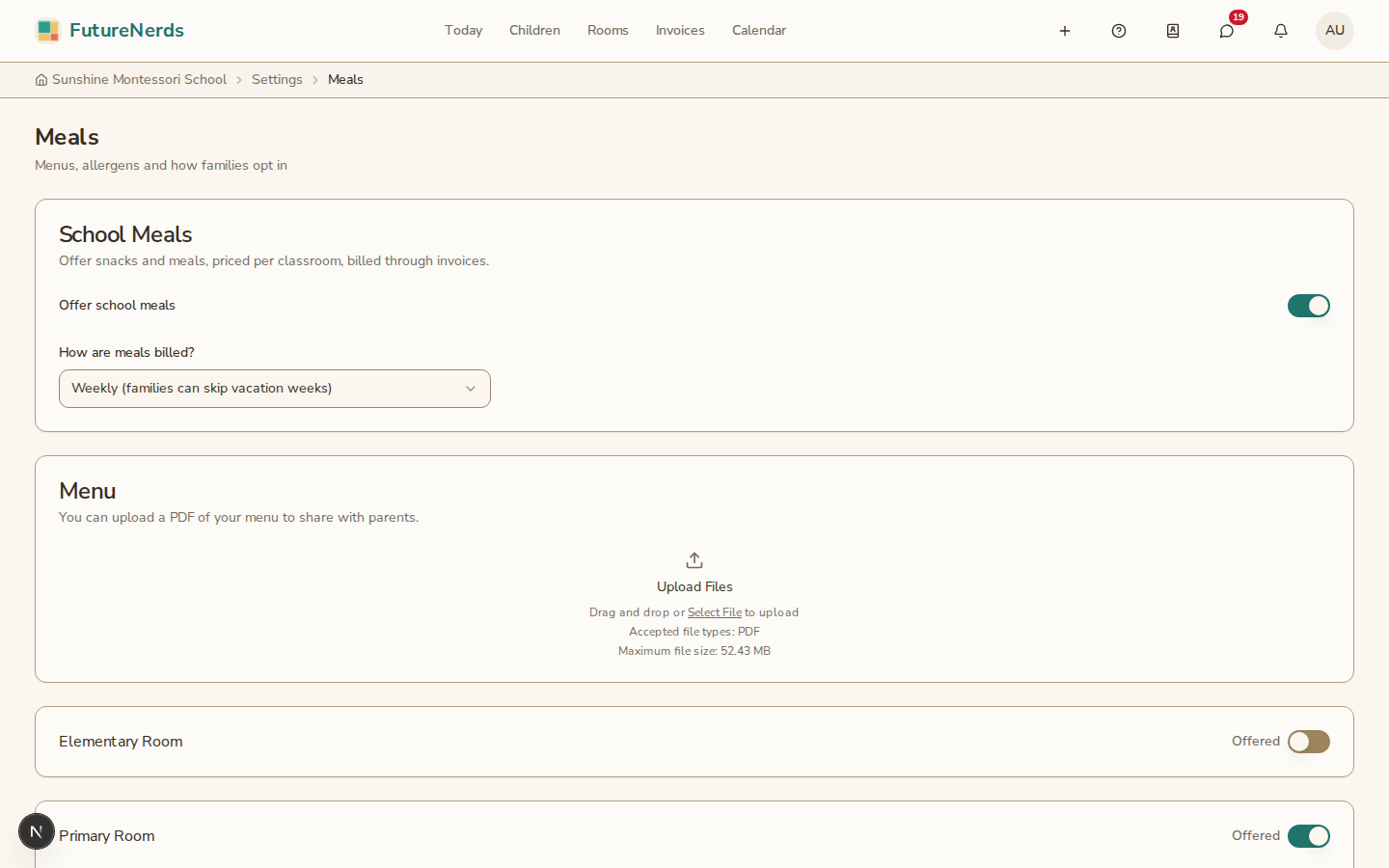Click the School Meals section heading
The width and height of the screenshot is (1389, 868).
tap(125, 234)
